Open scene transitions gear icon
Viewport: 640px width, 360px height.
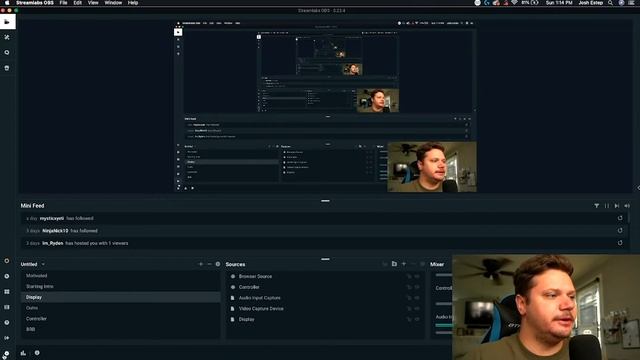click(218, 264)
